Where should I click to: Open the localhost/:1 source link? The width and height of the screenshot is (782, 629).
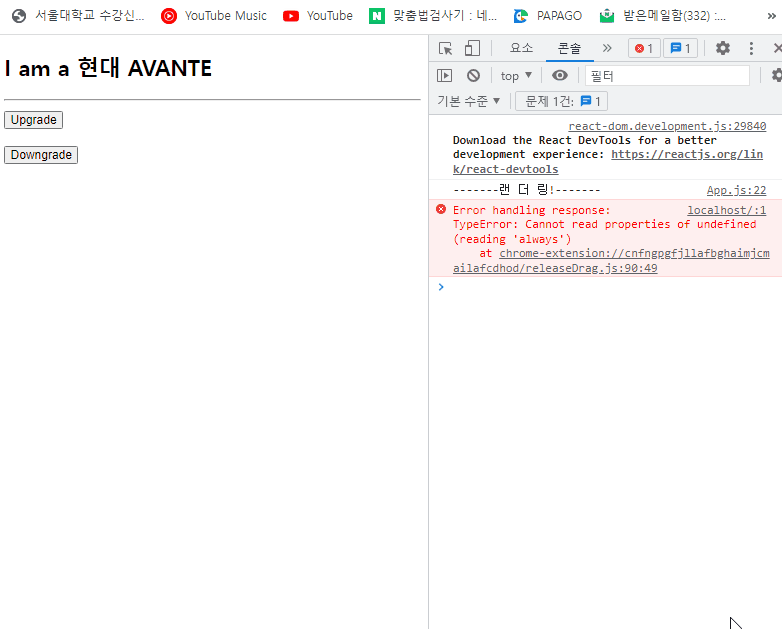tap(727, 210)
